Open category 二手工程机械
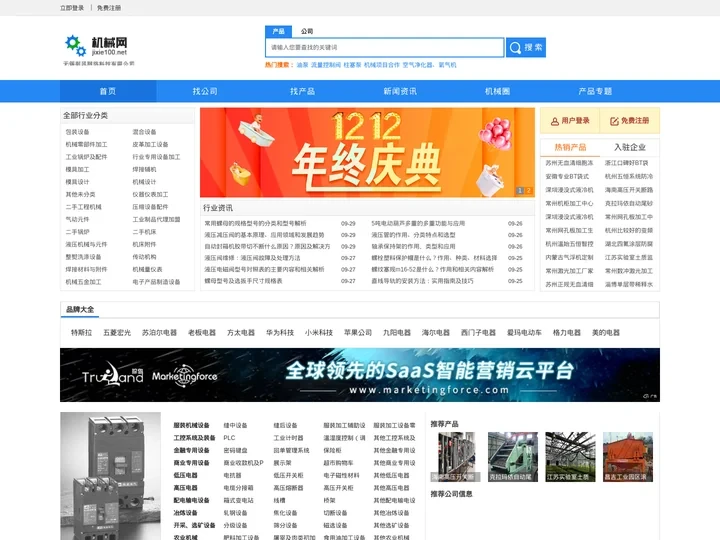Screen dimensions: 720x540 pos(84,207)
